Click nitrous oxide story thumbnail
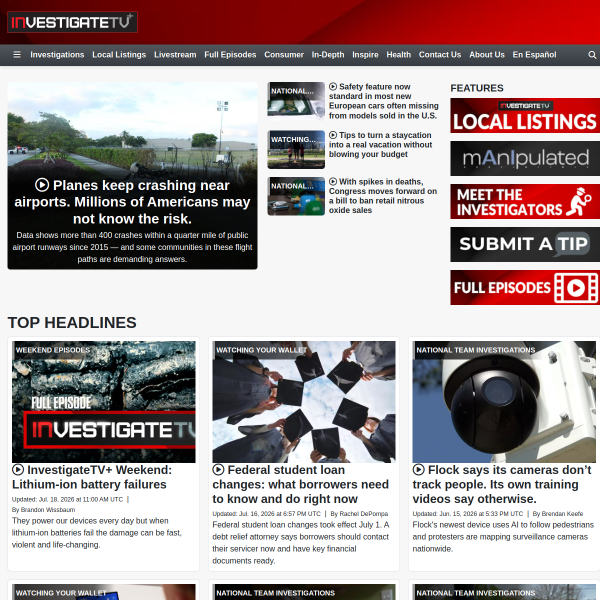 [296, 196]
